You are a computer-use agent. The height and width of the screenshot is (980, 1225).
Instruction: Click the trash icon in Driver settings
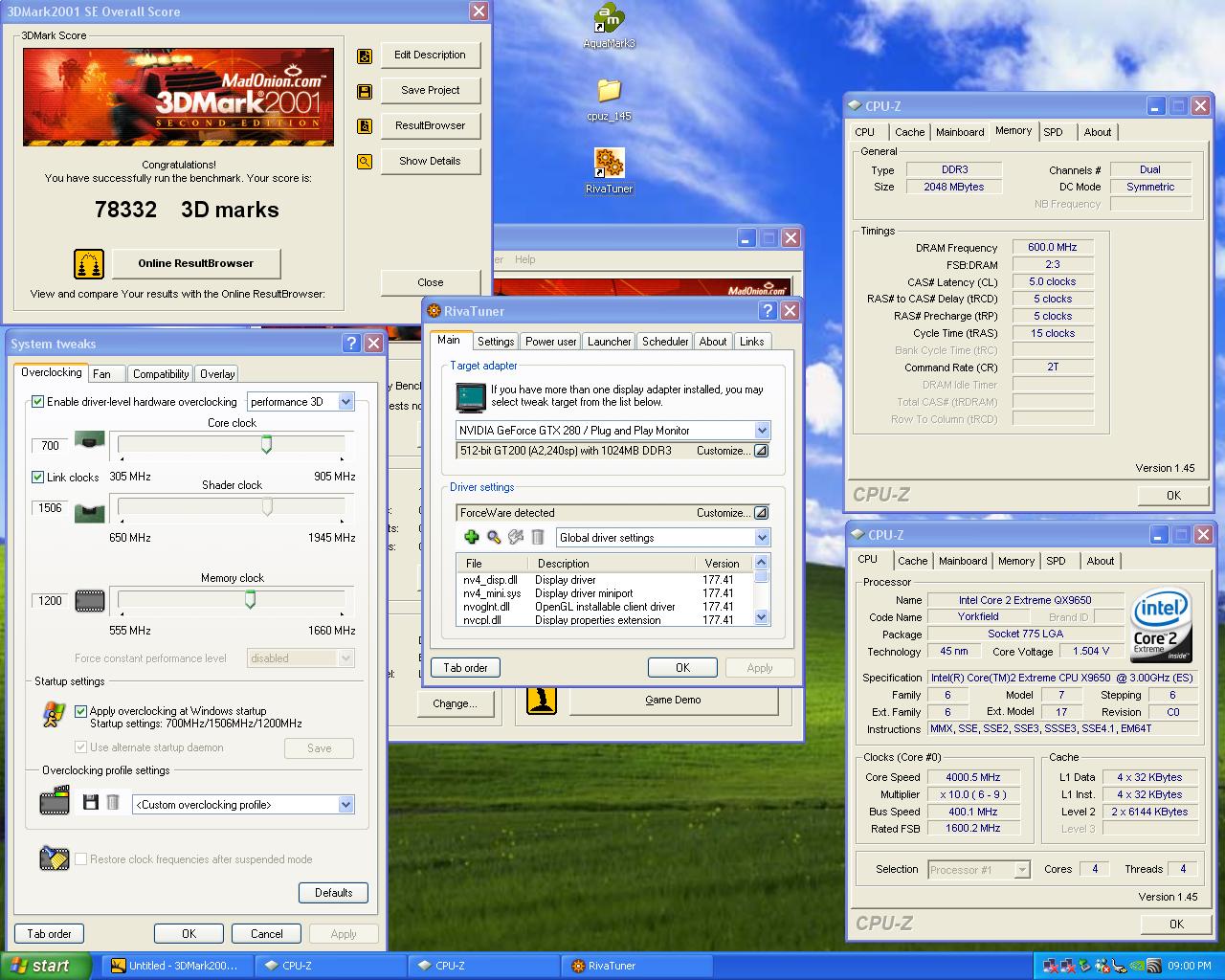point(538,538)
